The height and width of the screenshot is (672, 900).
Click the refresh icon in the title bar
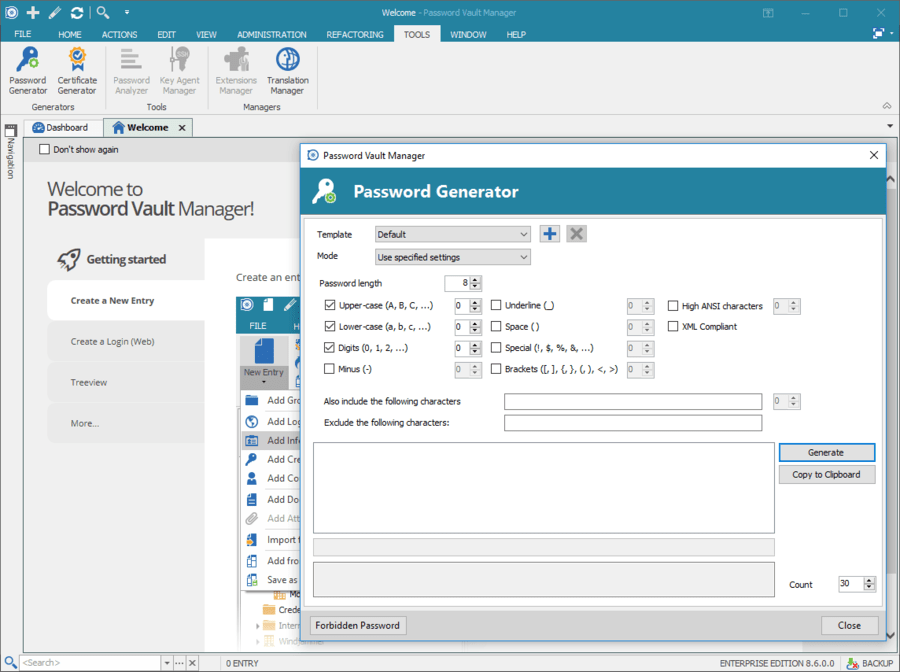click(77, 12)
